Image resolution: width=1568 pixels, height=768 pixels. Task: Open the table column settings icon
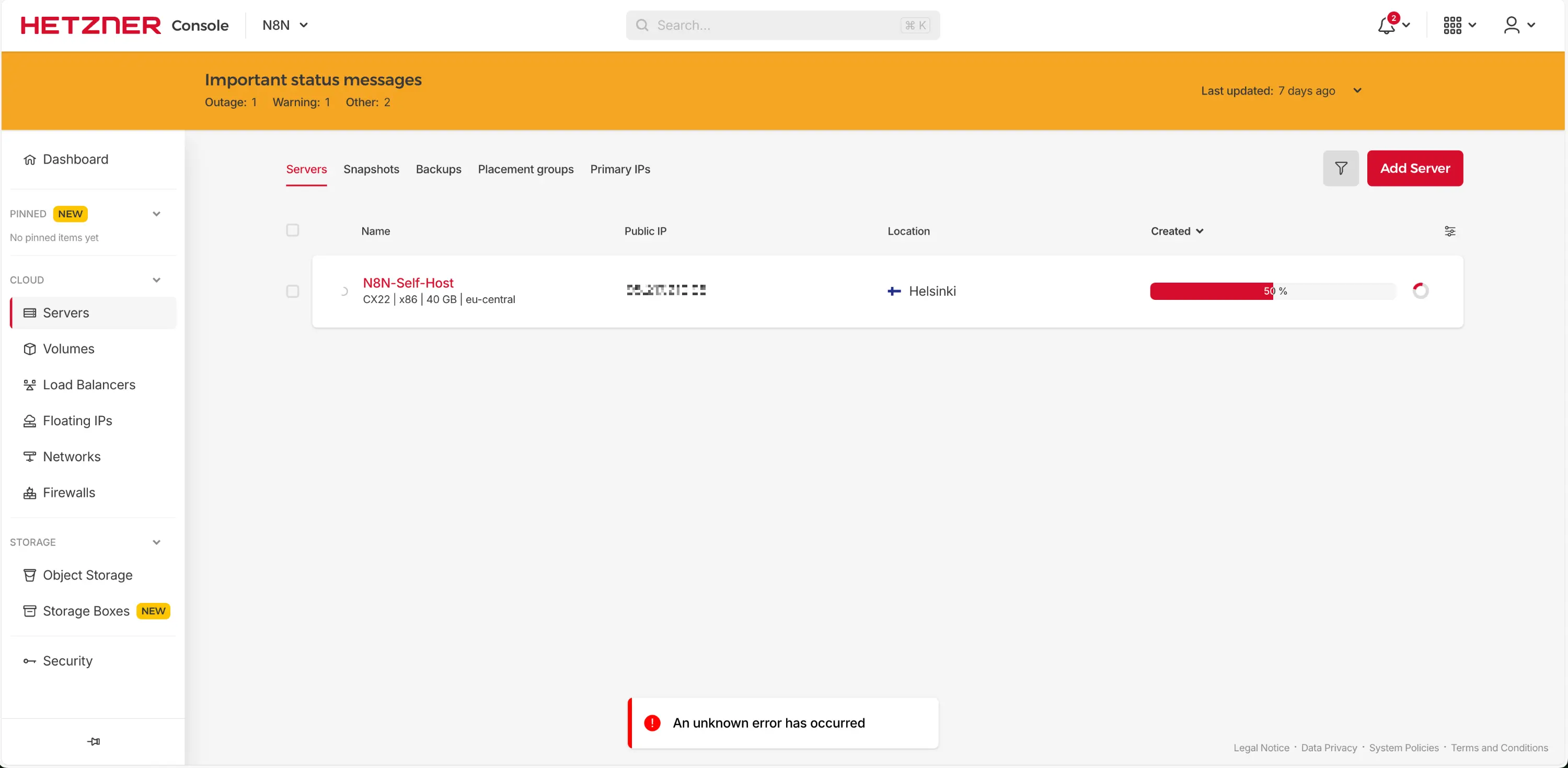click(x=1450, y=231)
